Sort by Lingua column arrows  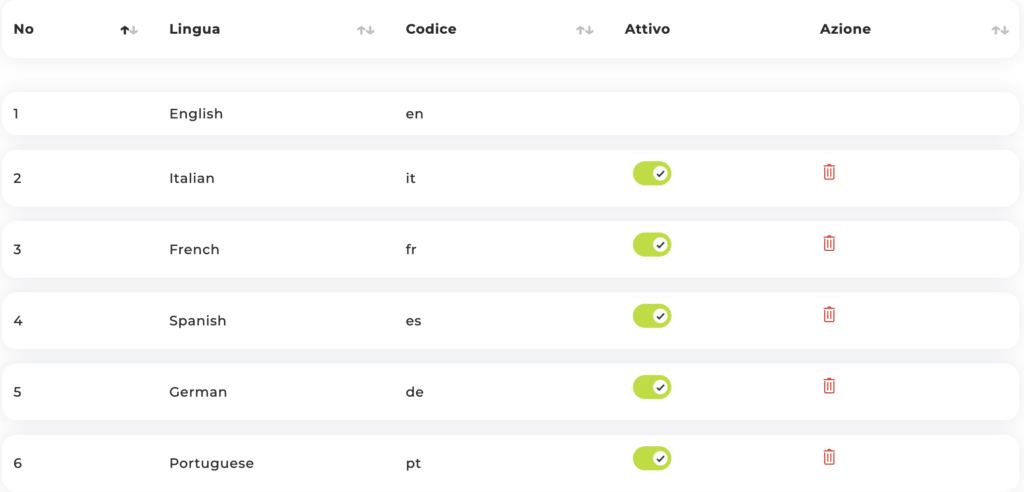point(366,30)
